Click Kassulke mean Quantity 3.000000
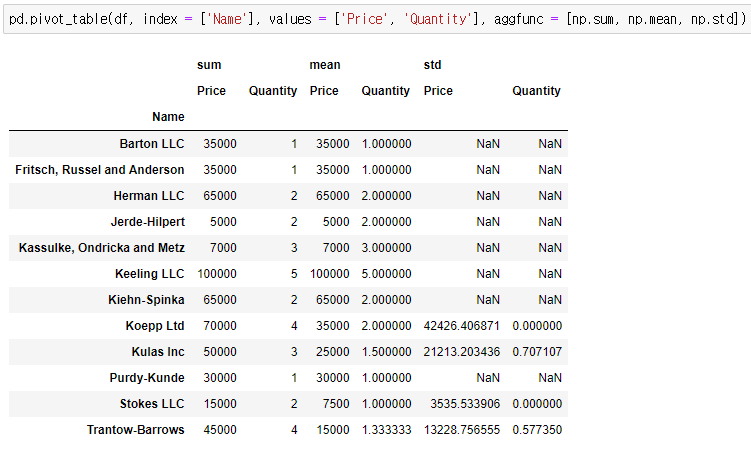 [387, 248]
